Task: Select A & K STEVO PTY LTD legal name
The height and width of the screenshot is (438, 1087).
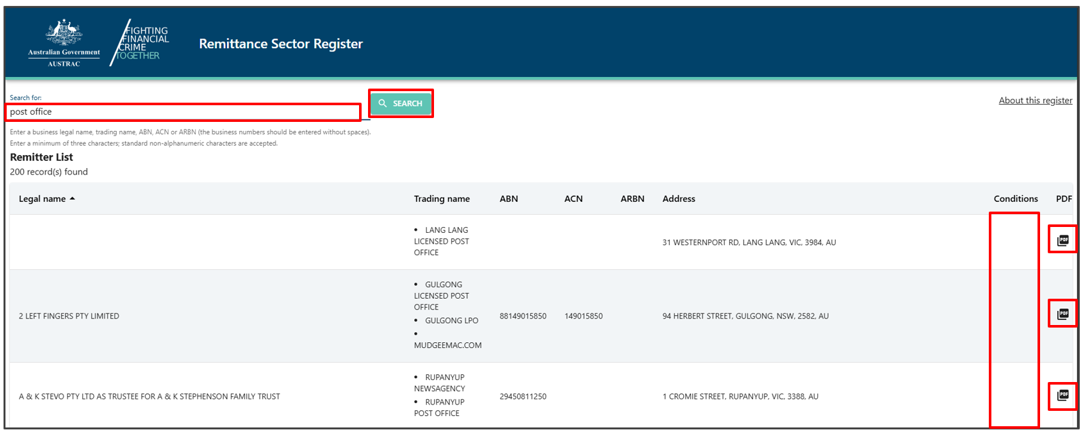Action: coord(149,397)
